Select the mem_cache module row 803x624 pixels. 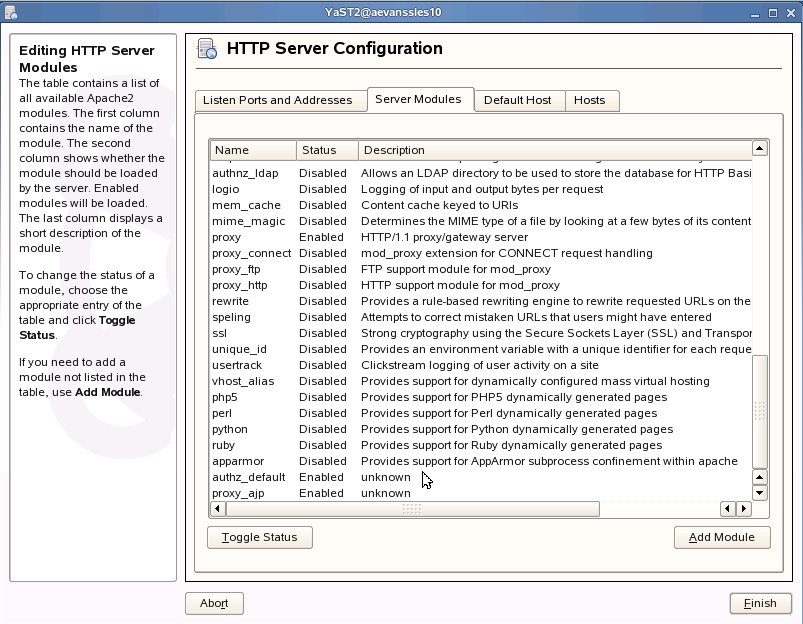pos(481,205)
